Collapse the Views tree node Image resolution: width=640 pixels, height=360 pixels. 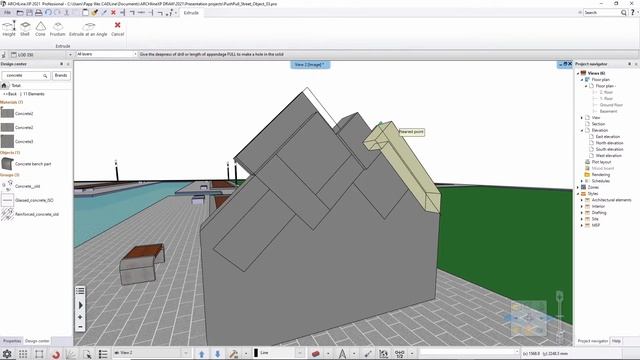click(578, 73)
